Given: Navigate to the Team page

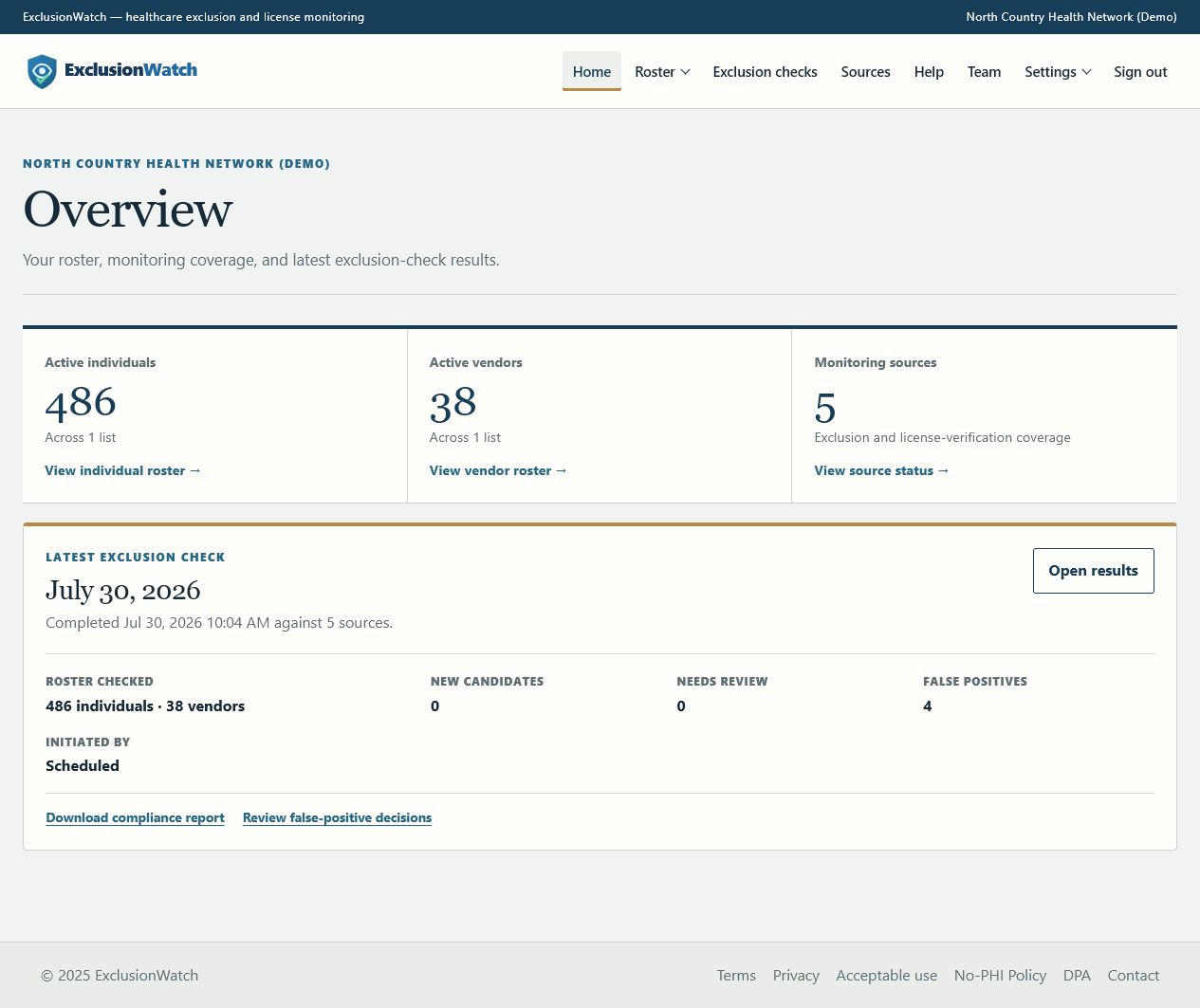Looking at the screenshot, I should (984, 72).
